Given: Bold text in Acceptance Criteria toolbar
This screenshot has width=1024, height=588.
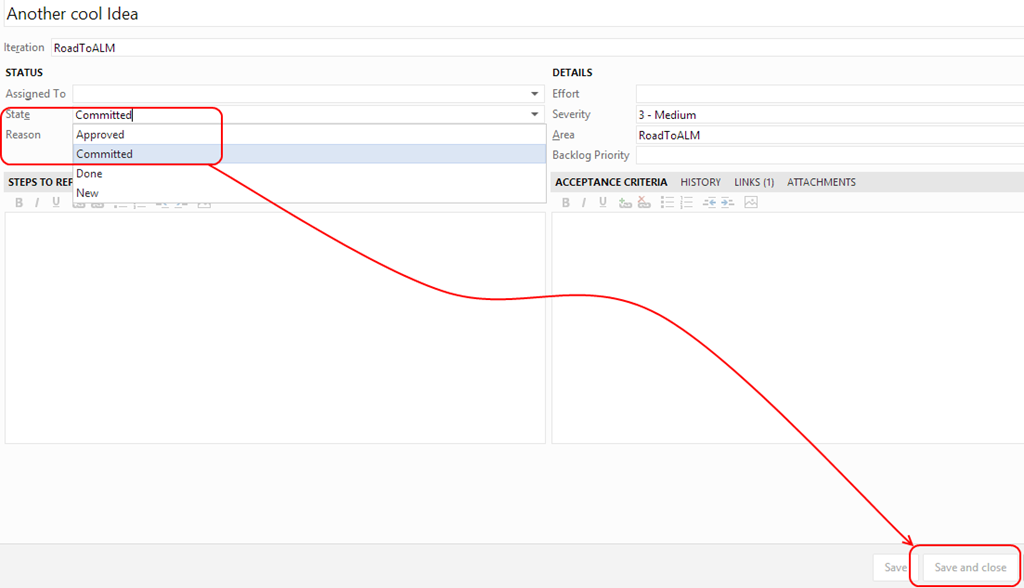Looking at the screenshot, I should [x=565, y=202].
